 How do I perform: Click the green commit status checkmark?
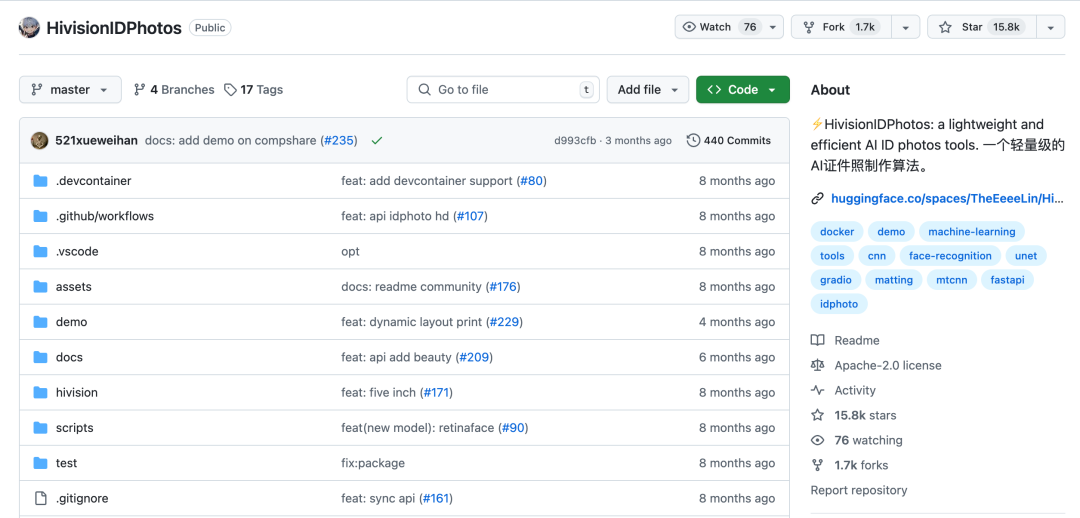pos(376,141)
